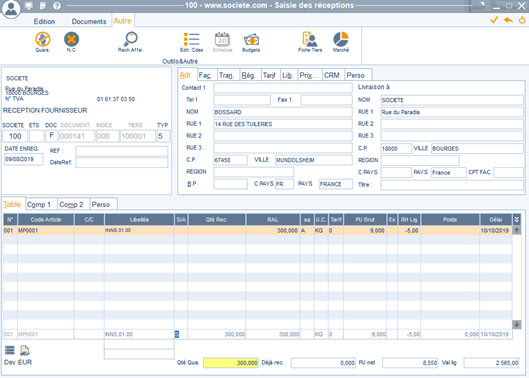Select table row 001 MP0001
The height and width of the screenshot is (378, 529).
(258, 231)
